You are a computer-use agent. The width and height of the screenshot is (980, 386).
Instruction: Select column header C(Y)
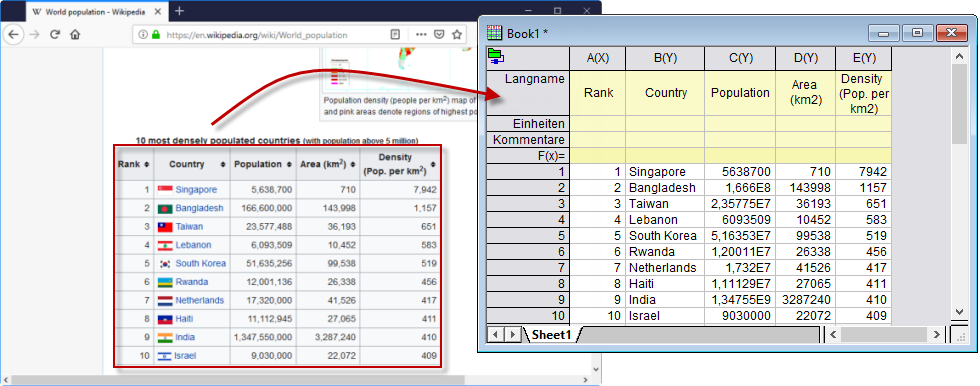click(740, 58)
